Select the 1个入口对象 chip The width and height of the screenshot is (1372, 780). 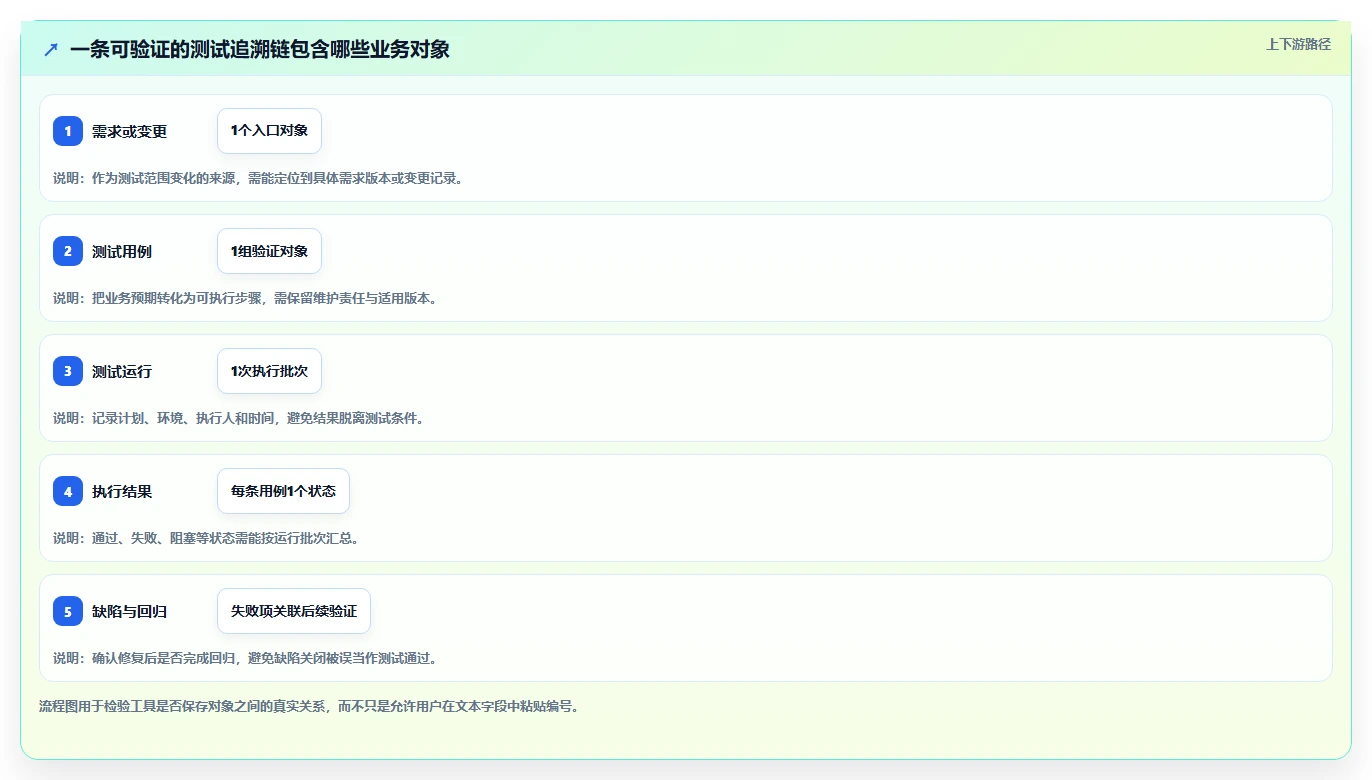(269, 131)
